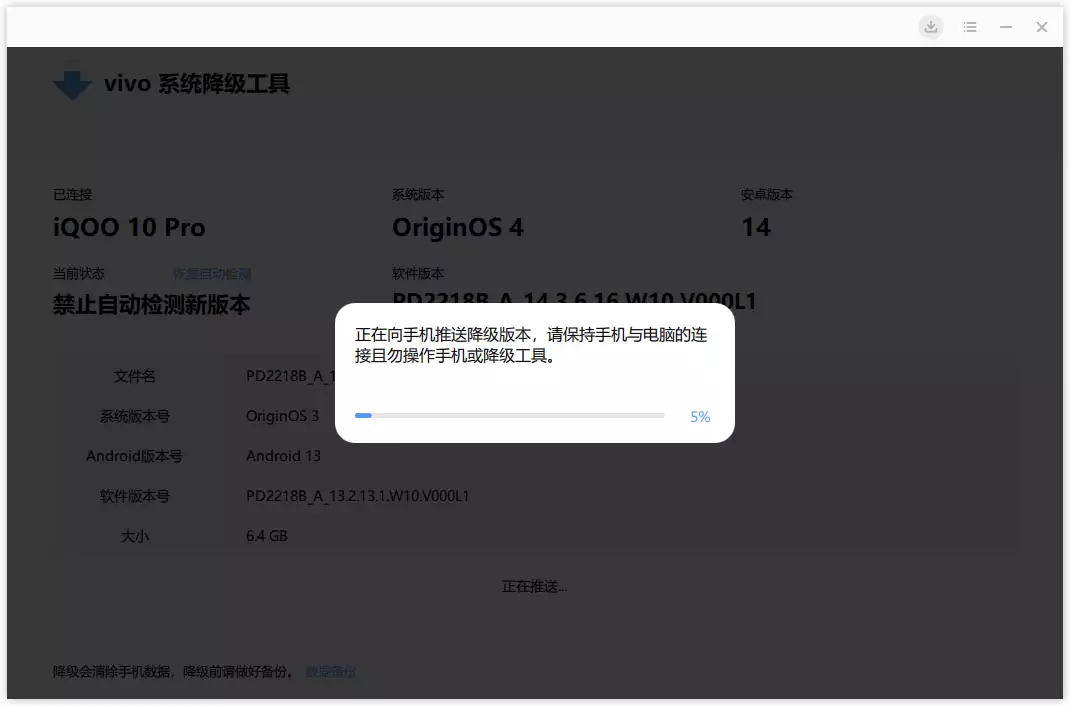This screenshot has width=1070, height=706.
Task: Click the 安卓版本 label
Action: tap(766, 195)
